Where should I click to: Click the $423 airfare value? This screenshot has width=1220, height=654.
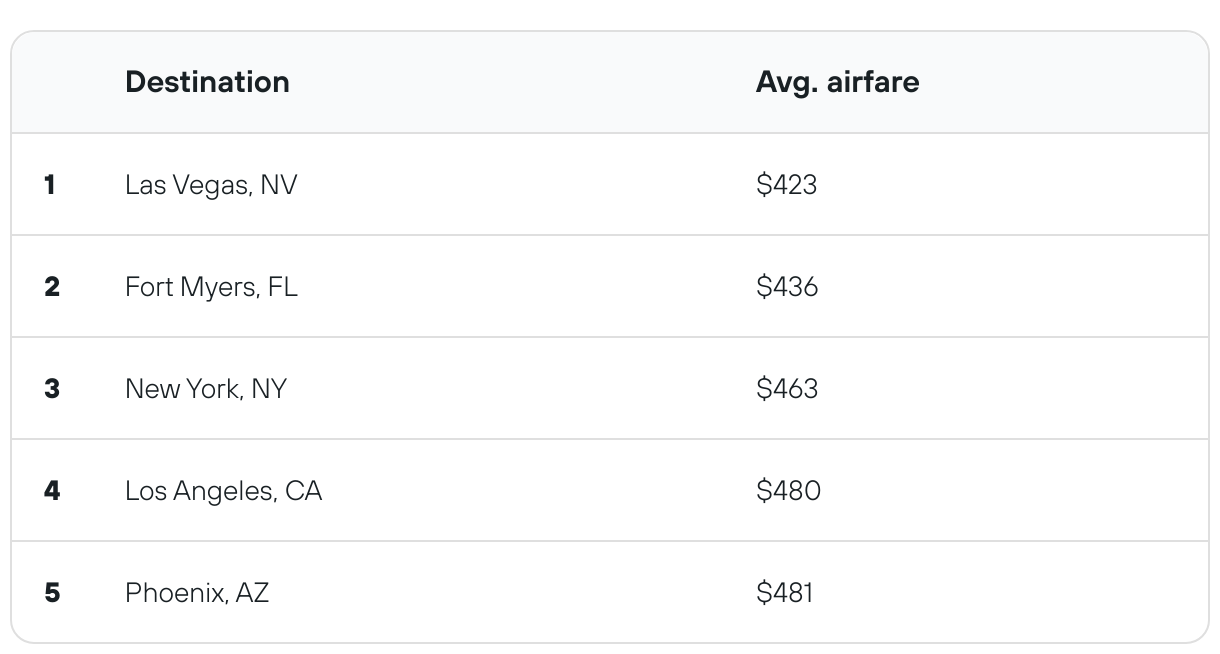pos(786,185)
